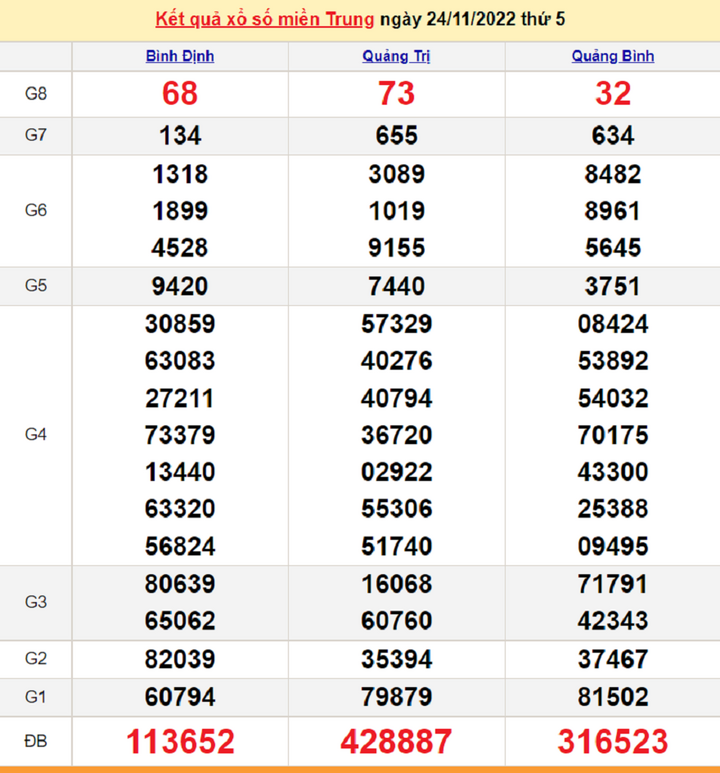Viewport: 720px width, 773px height.
Task: Click the red G8 number 32
Action: [612, 94]
